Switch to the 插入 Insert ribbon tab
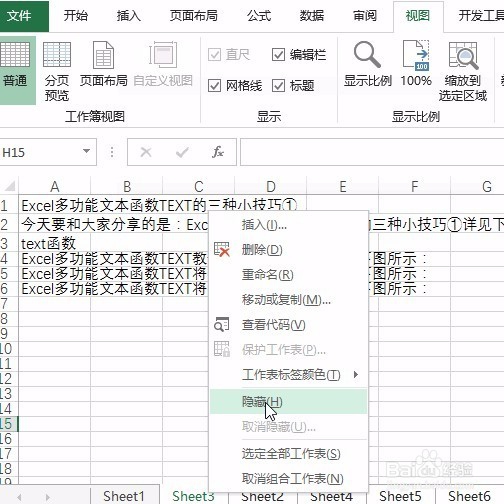 coord(129,16)
